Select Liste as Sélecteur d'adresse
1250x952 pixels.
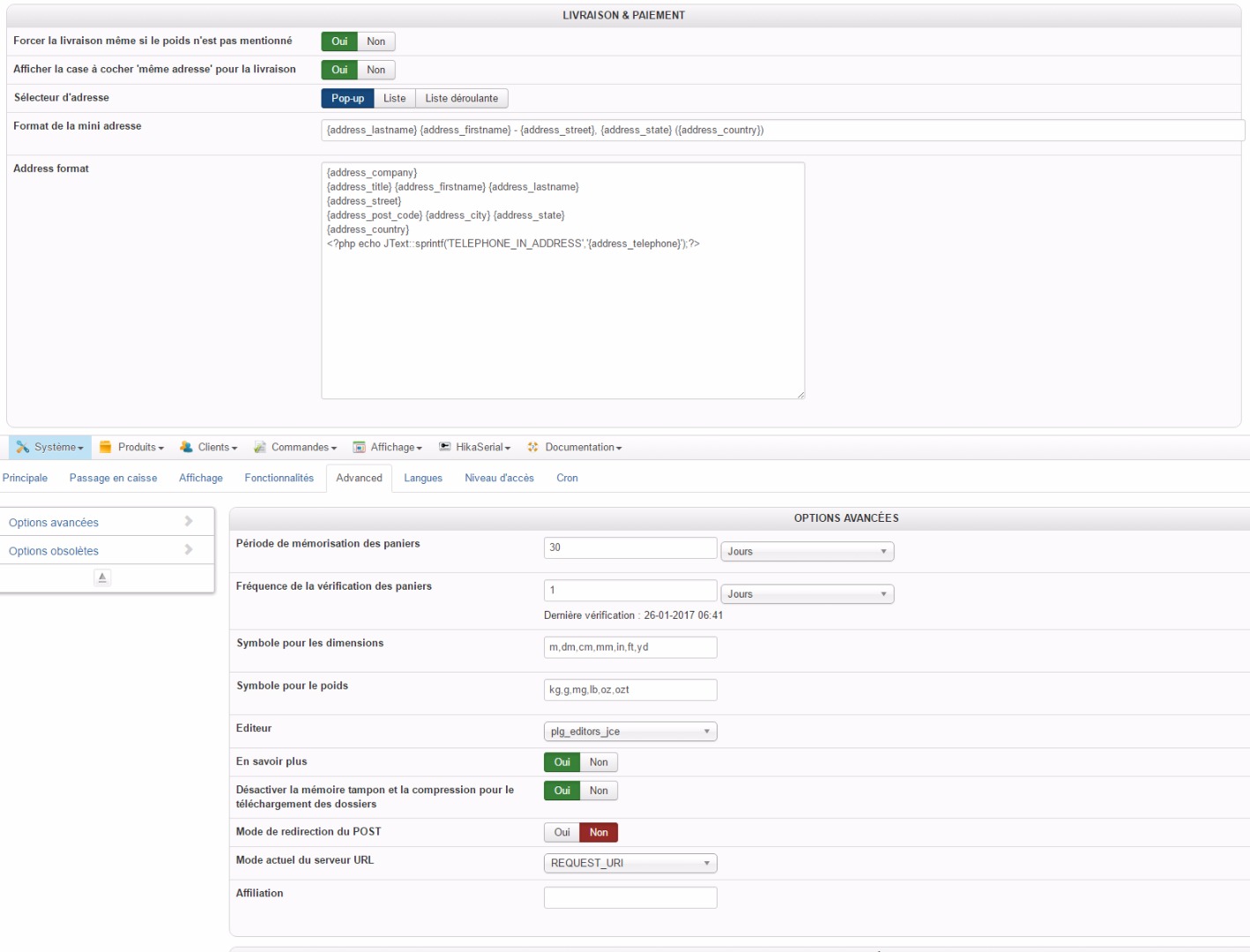click(395, 98)
